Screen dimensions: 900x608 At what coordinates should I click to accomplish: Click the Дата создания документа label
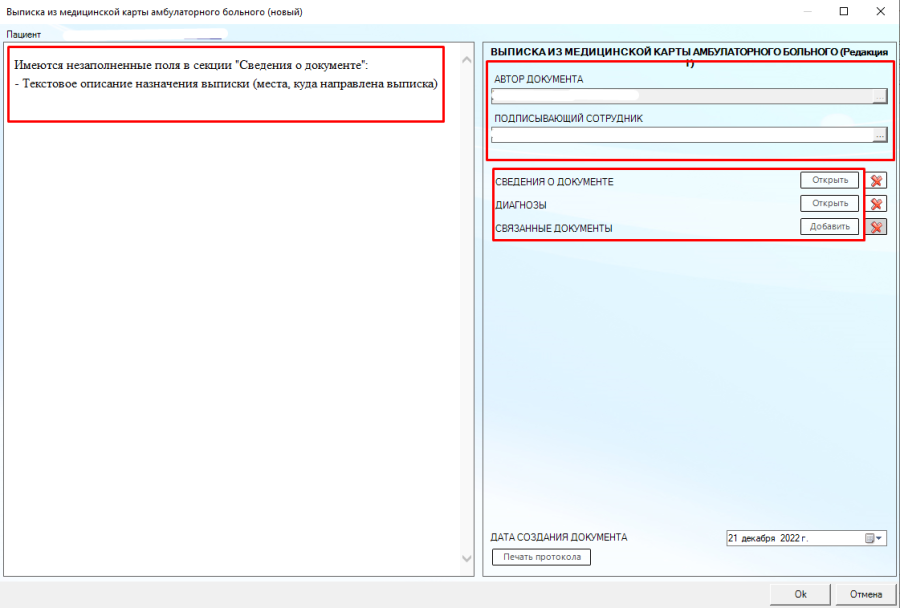point(558,537)
